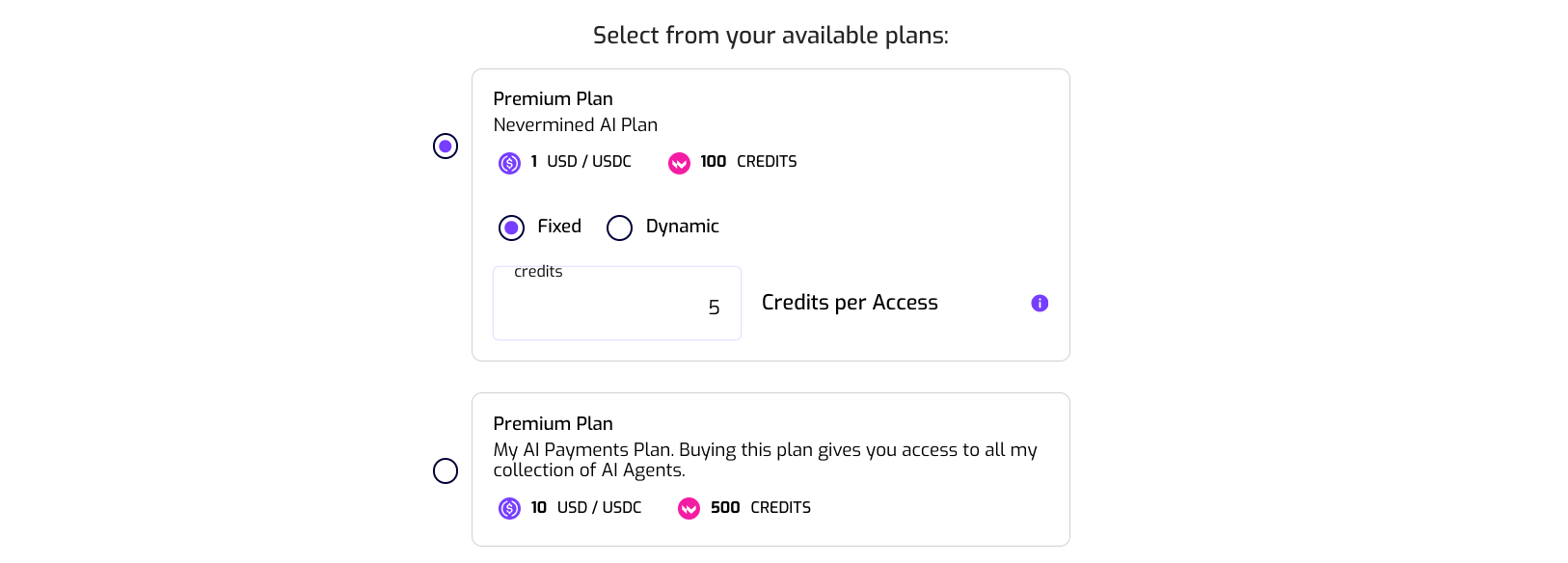Switch pricing mode to Dynamic
Screen dimensions: 1568x563
point(618,228)
